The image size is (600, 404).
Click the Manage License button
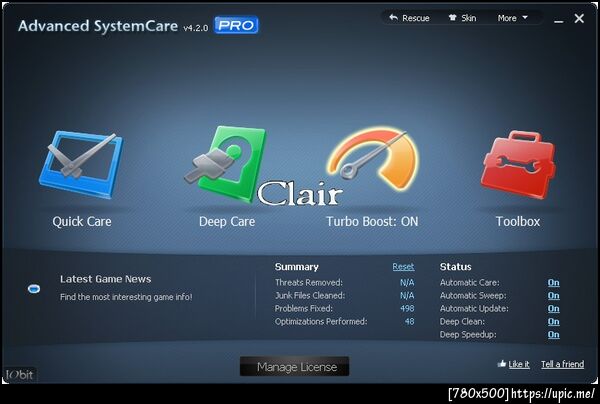[294, 367]
